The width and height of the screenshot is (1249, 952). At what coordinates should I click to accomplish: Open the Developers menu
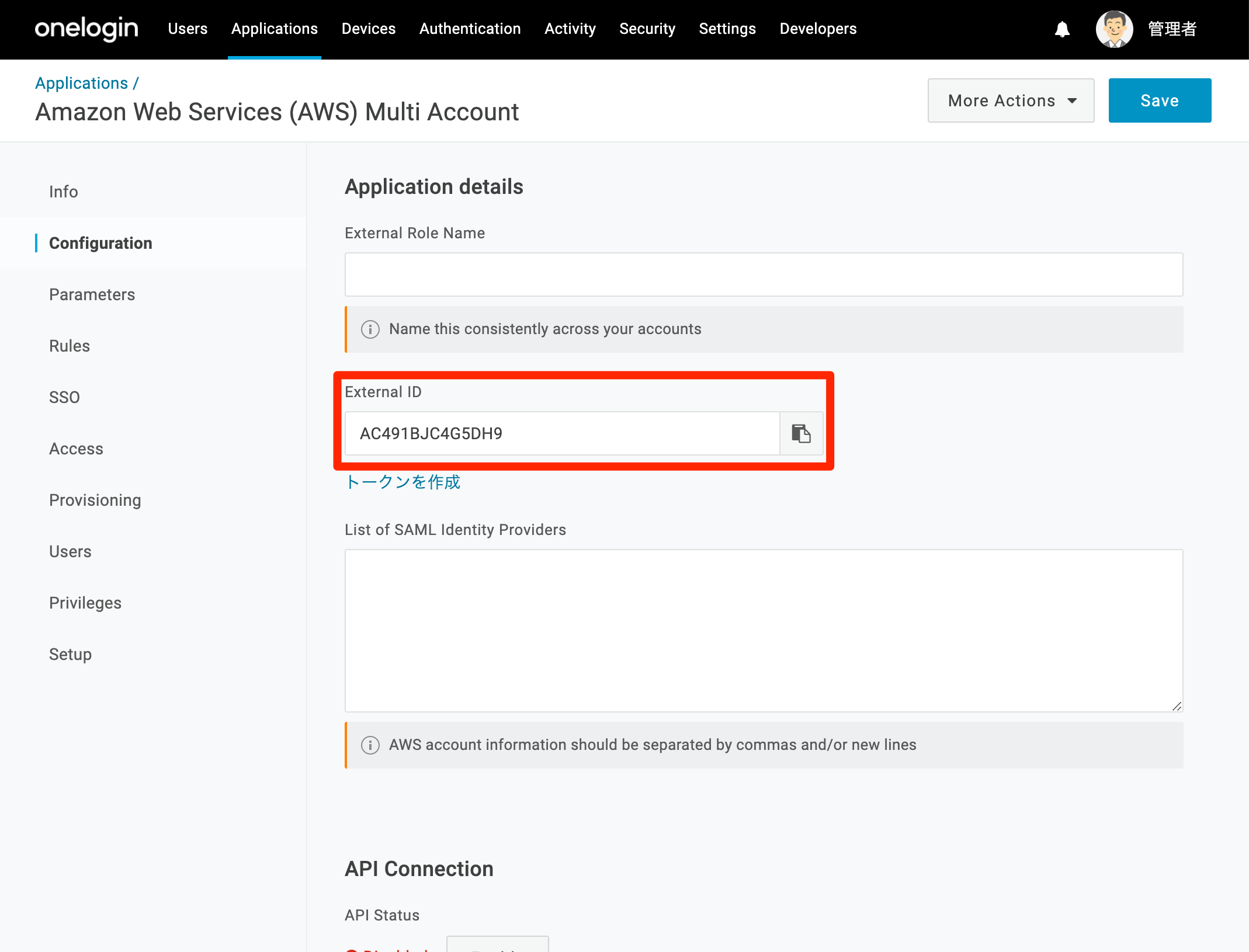pyautogui.click(x=818, y=29)
